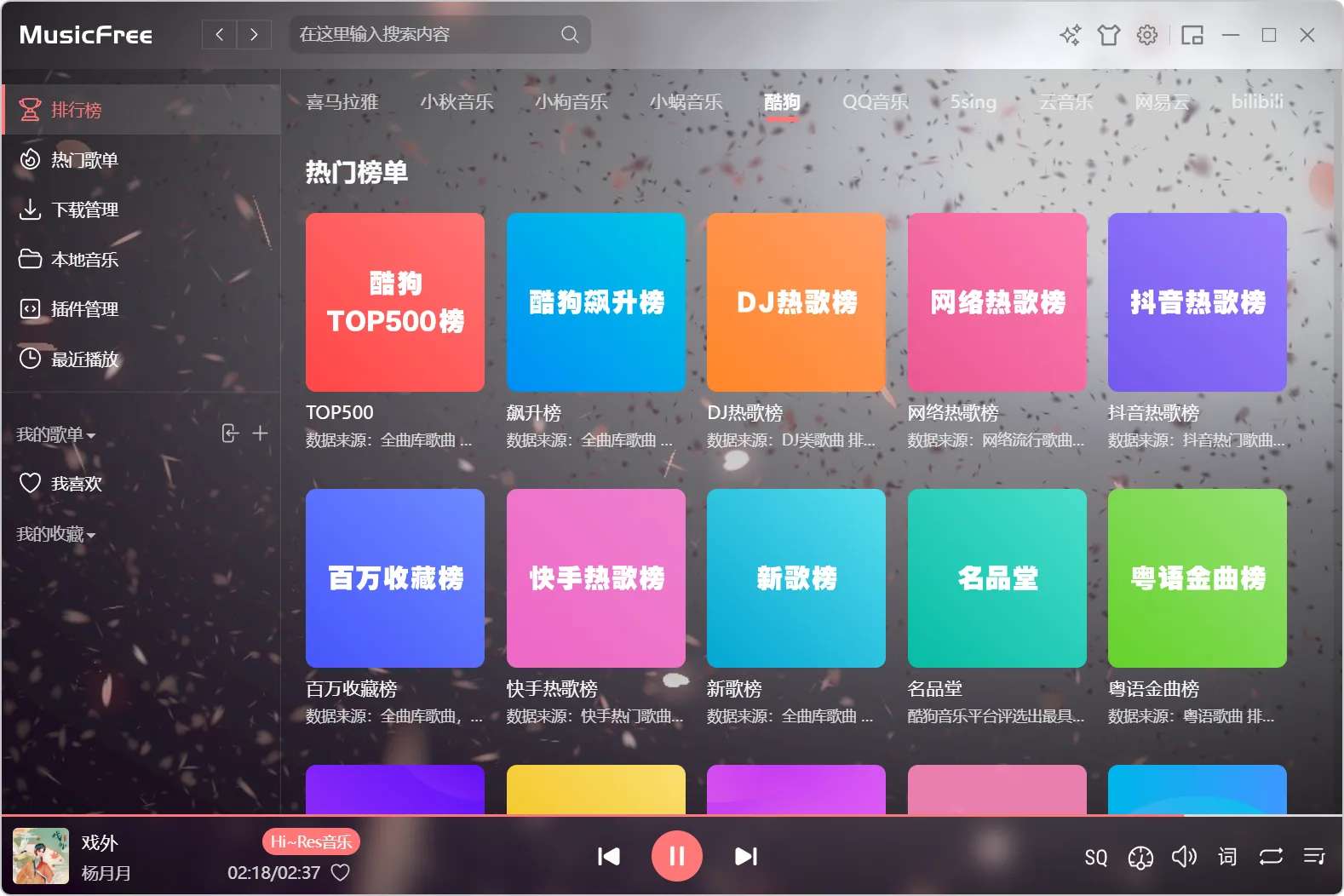The height and width of the screenshot is (896, 1344).
Task: Click the song title 戏外
Action: (x=100, y=842)
